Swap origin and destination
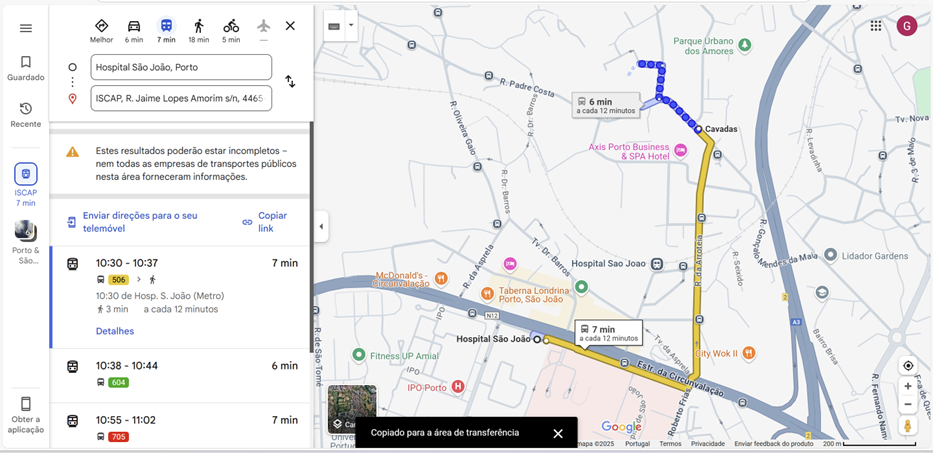The width and height of the screenshot is (933, 453). coord(290,82)
